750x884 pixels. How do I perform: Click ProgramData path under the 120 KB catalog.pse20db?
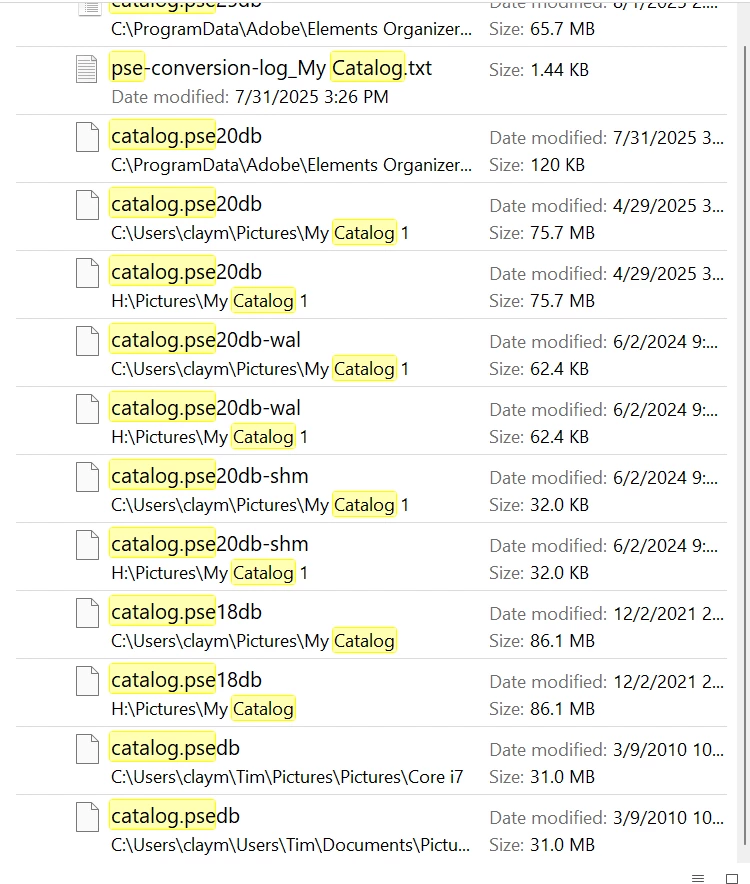pos(292,165)
